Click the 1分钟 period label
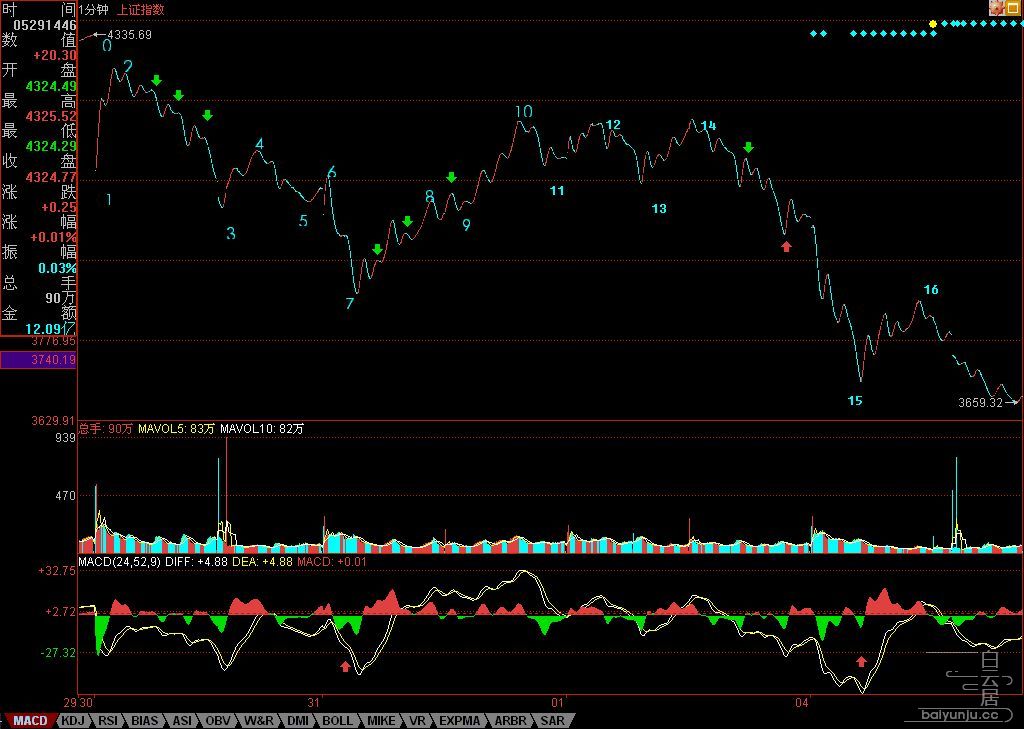This screenshot has height=729, width=1024. (93, 10)
